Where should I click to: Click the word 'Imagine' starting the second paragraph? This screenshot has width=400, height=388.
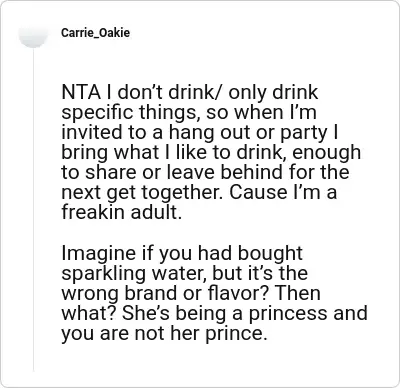[99, 253]
